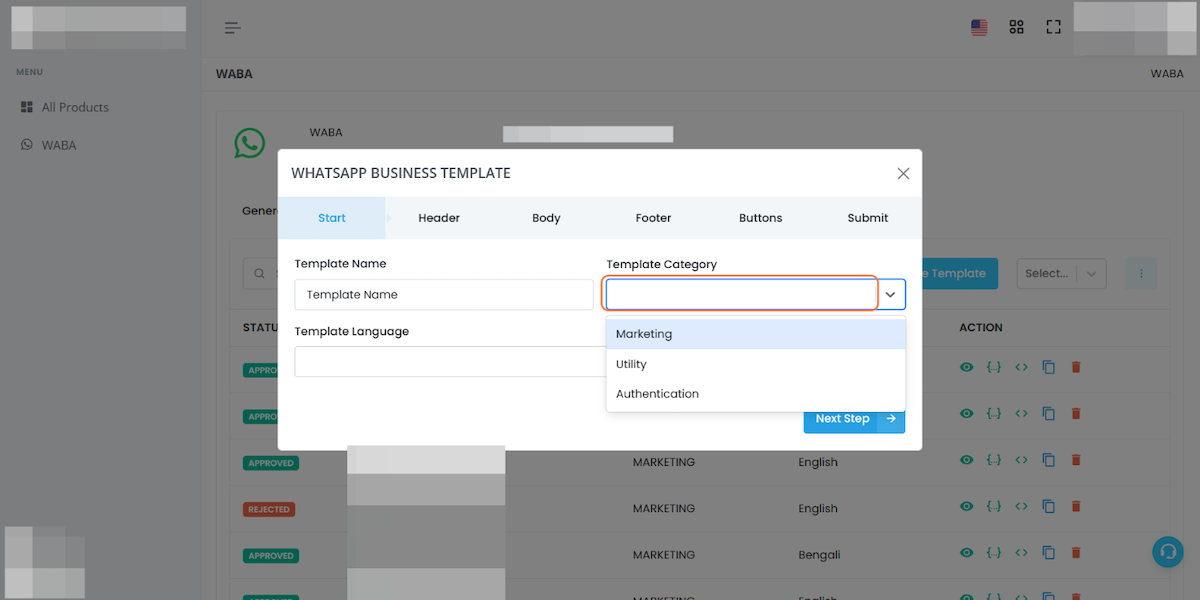Open the support headset chat bubble
This screenshot has width=1200, height=600.
point(1167,551)
